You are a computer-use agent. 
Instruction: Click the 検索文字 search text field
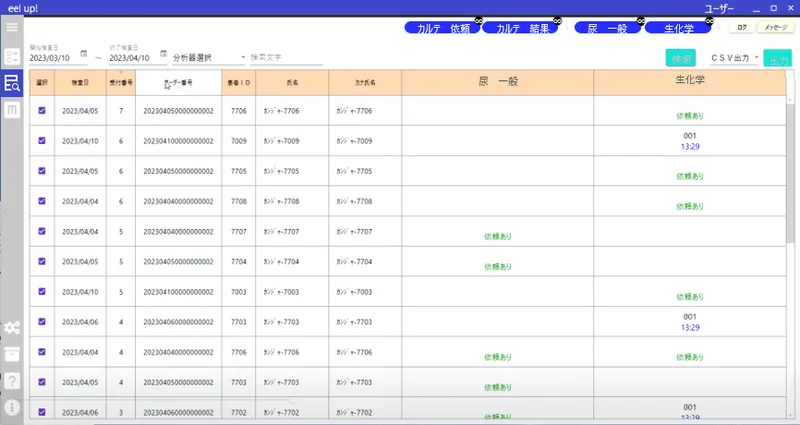click(286, 58)
